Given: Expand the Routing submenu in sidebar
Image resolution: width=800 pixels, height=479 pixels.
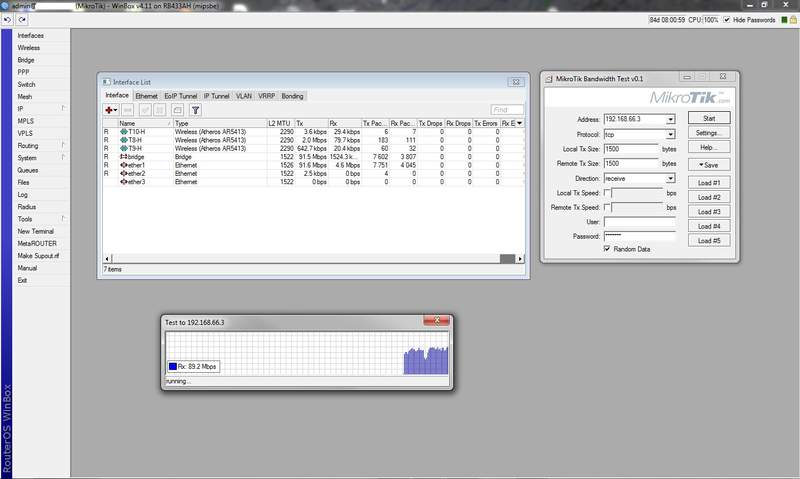Looking at the screenshot, I should pos(63,145).
